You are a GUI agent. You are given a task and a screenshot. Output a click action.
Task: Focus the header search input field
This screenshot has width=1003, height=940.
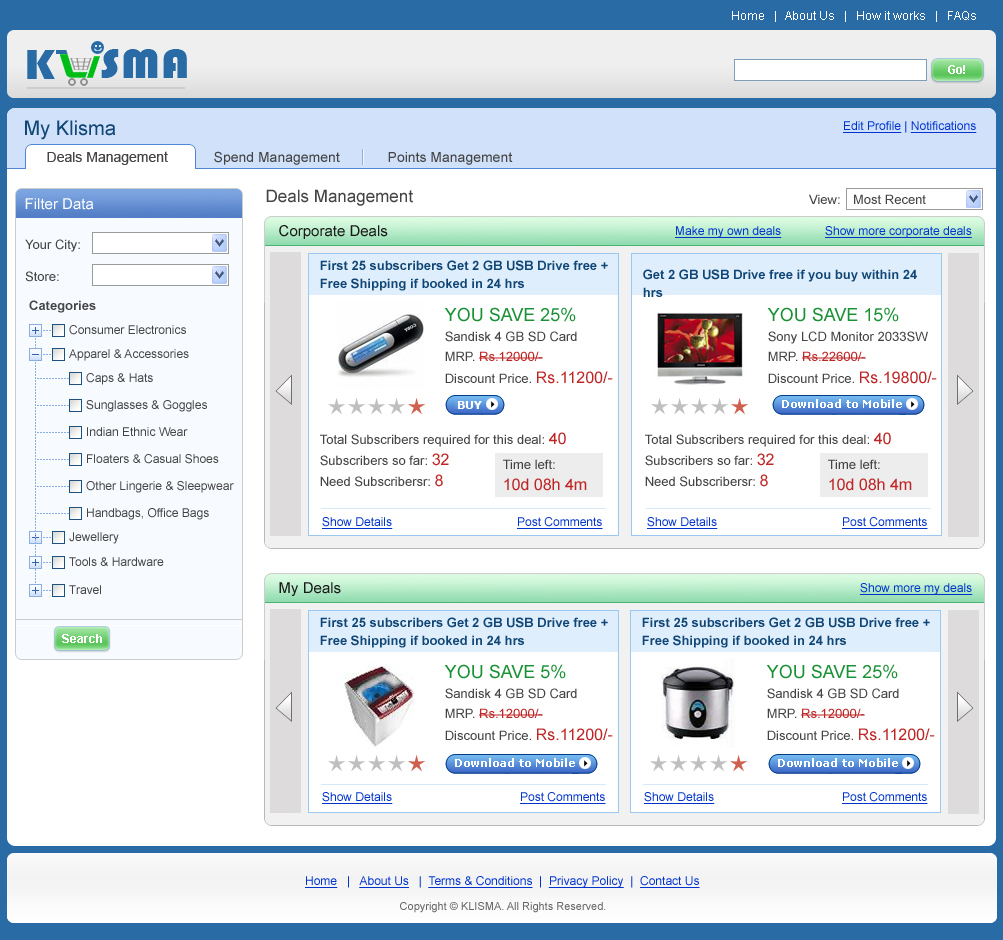[x=830, y=70]
